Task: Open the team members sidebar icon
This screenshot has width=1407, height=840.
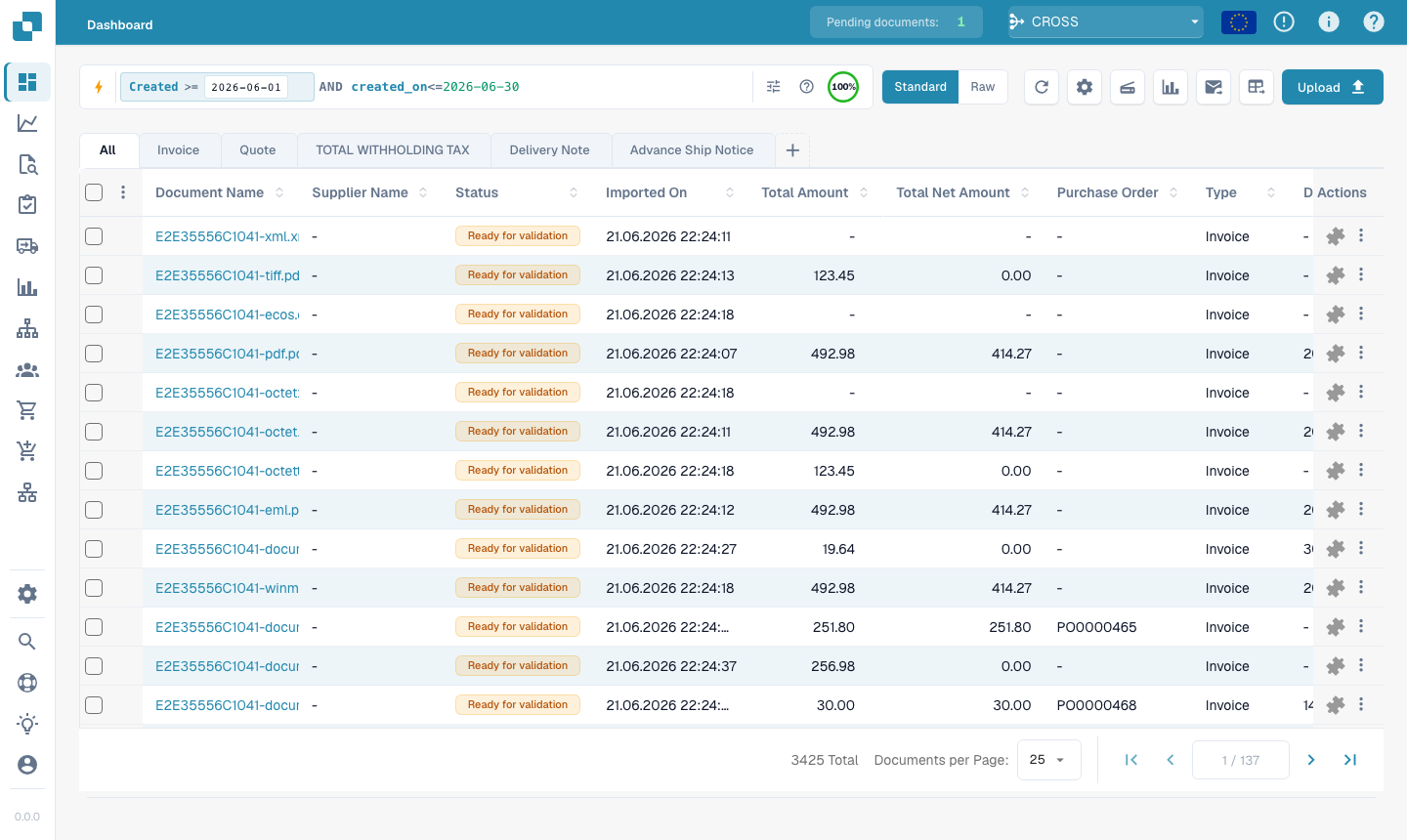Action: (x=27, y=370)
